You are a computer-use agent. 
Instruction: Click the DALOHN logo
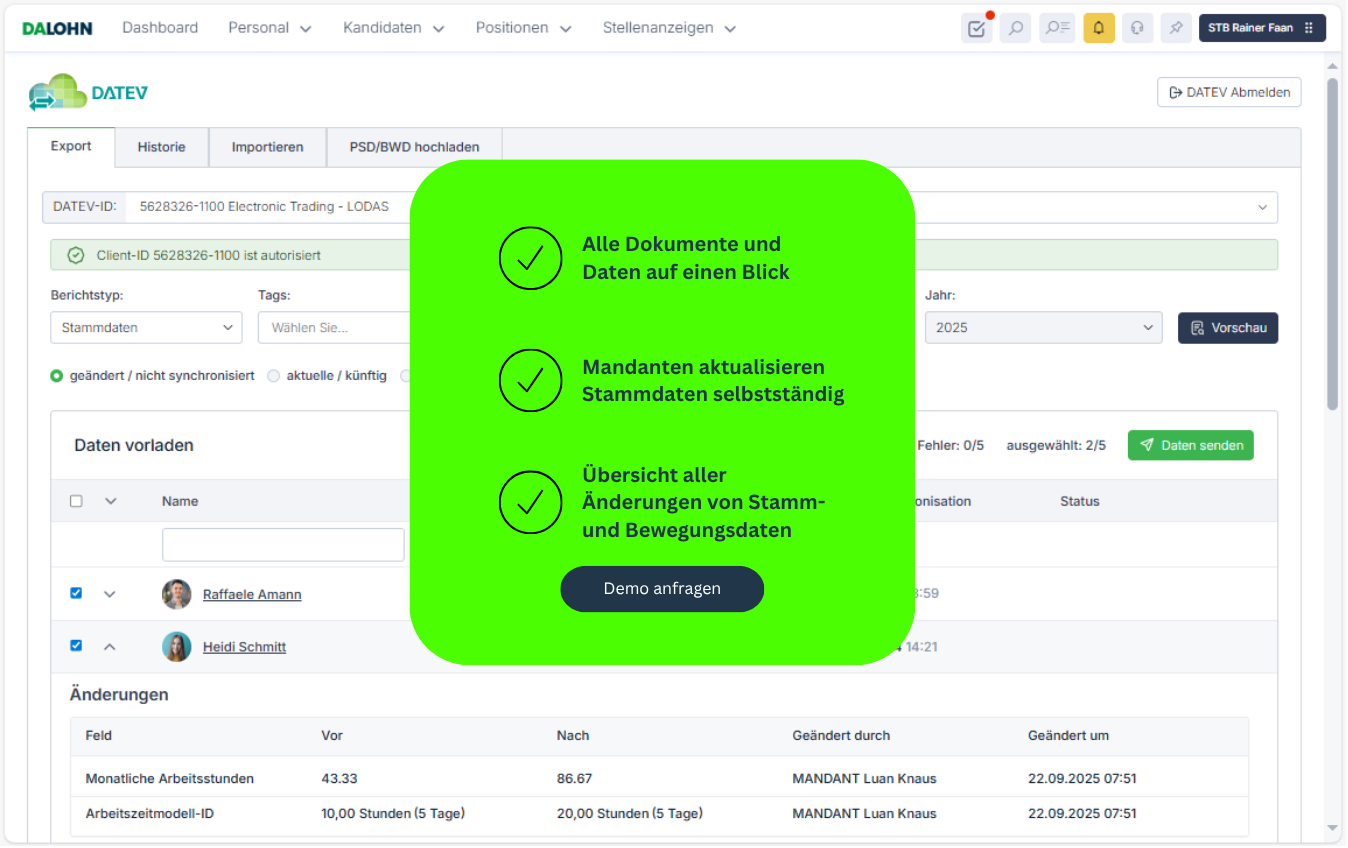tap(57, 28)
